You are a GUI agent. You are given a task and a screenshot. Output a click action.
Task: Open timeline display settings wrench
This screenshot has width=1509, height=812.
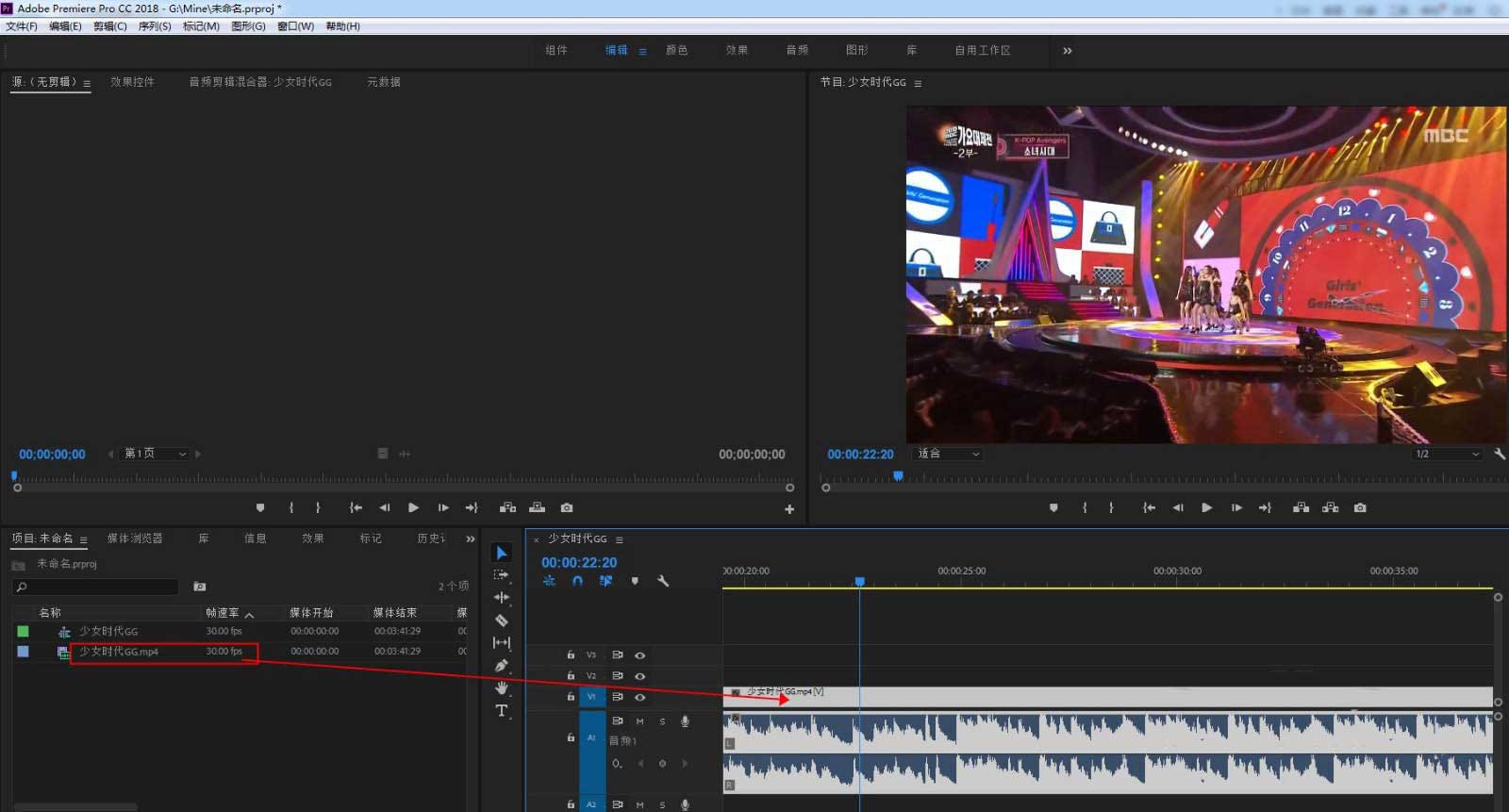[663, 581]
